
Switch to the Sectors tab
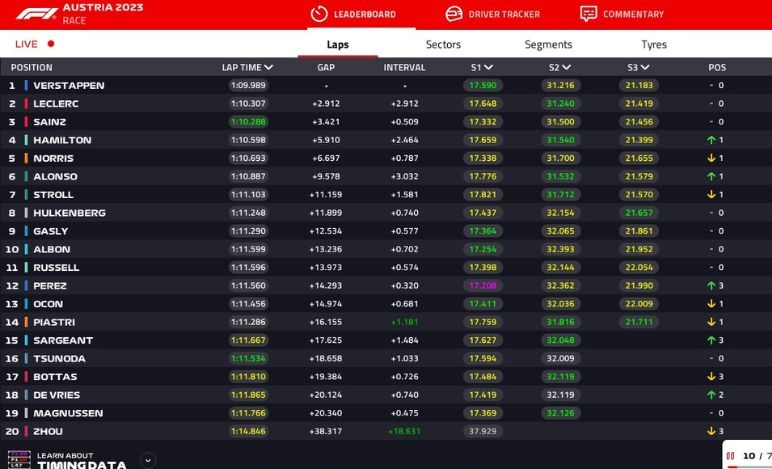(443, 44)
